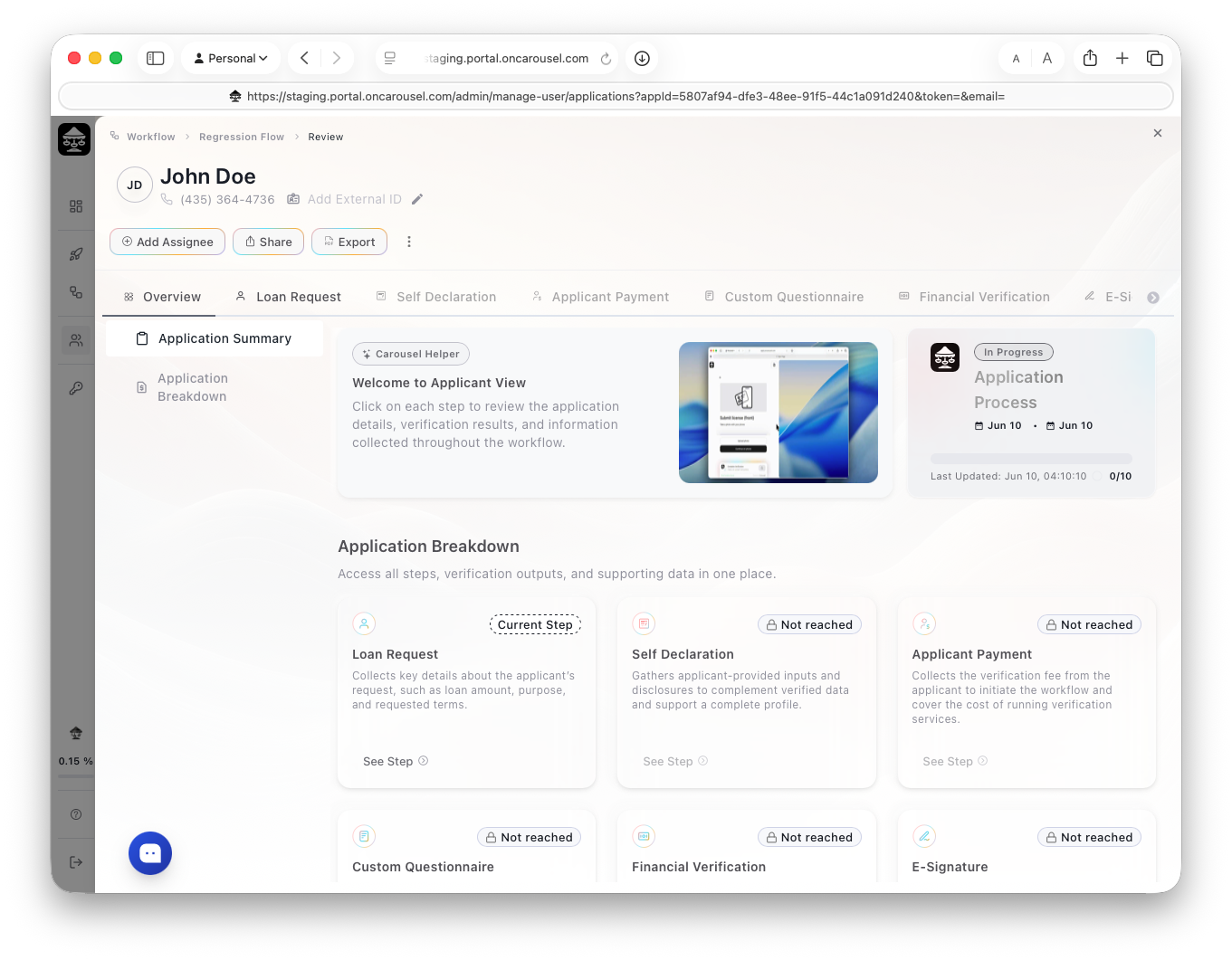The height and width of the screenshot is (960, 1232).
Task: Click the application progress bar
Action: tap(1031, 459)
